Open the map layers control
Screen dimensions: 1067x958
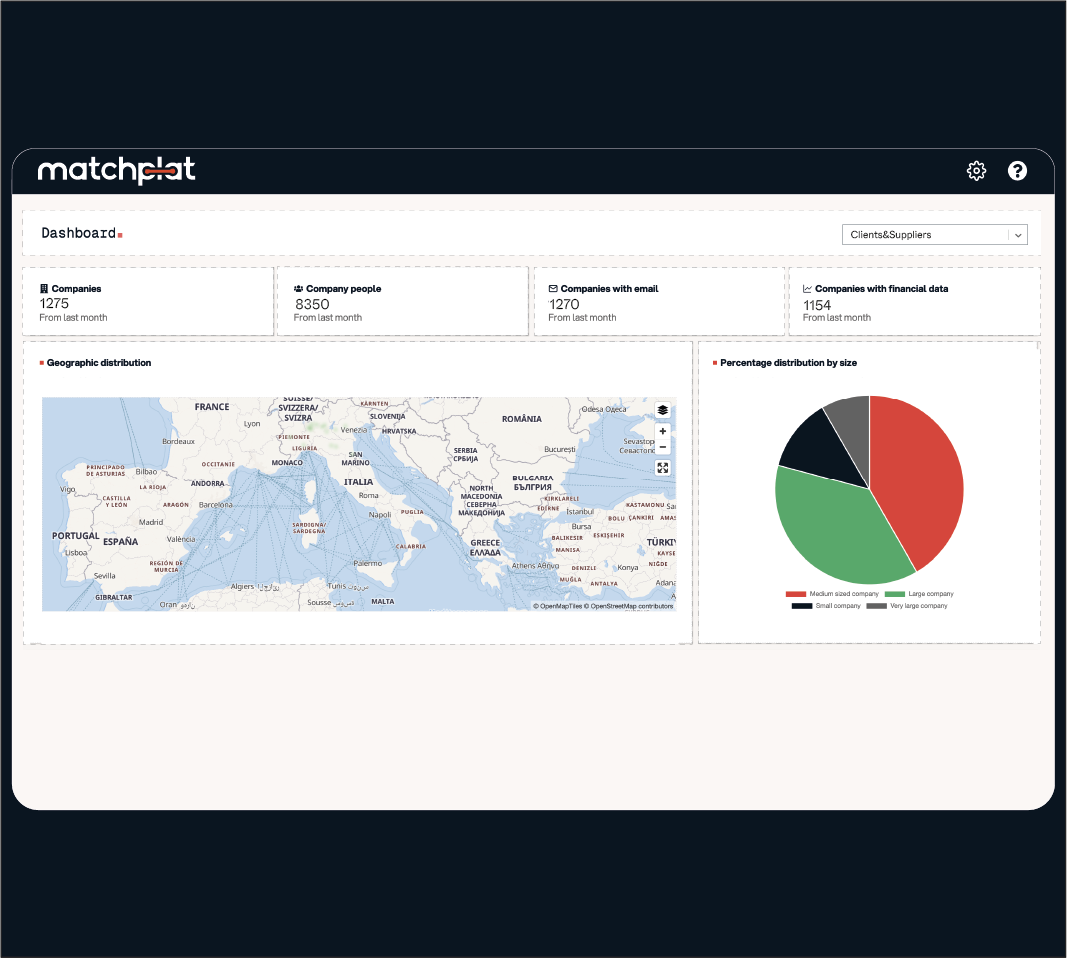tap(663, 410)
